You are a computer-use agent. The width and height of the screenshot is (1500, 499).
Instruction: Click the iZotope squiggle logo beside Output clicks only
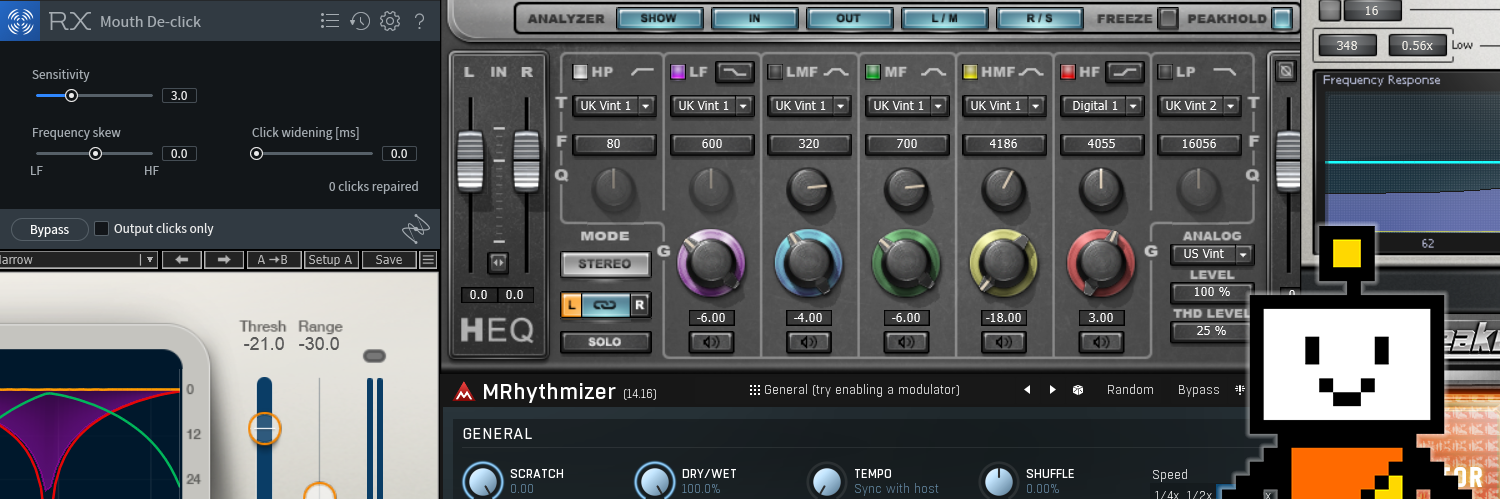point(415,229)
